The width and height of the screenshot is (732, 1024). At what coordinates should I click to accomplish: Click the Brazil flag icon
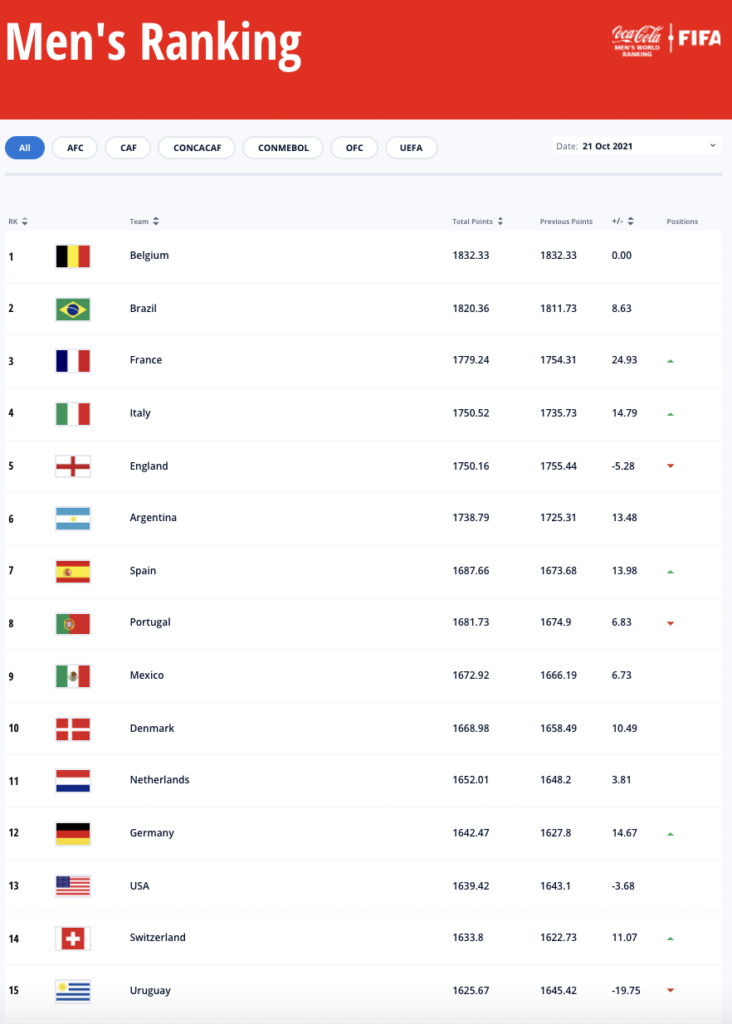[x=72, y=309]
